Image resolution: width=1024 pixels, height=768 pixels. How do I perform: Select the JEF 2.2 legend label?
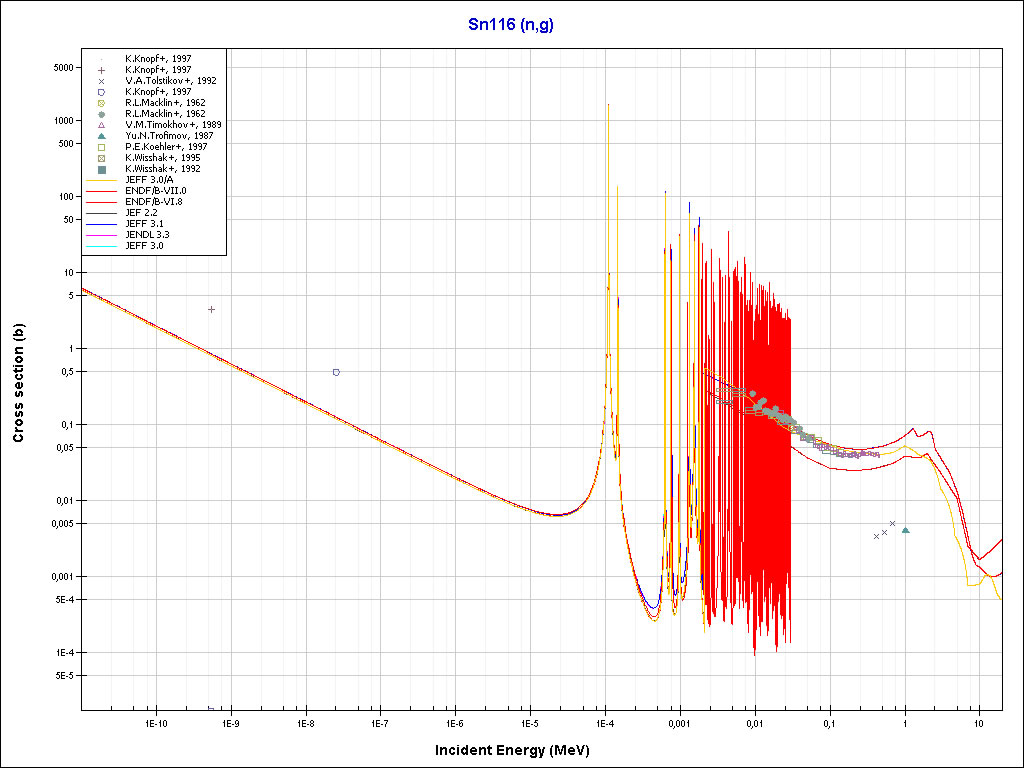point(143,213)
